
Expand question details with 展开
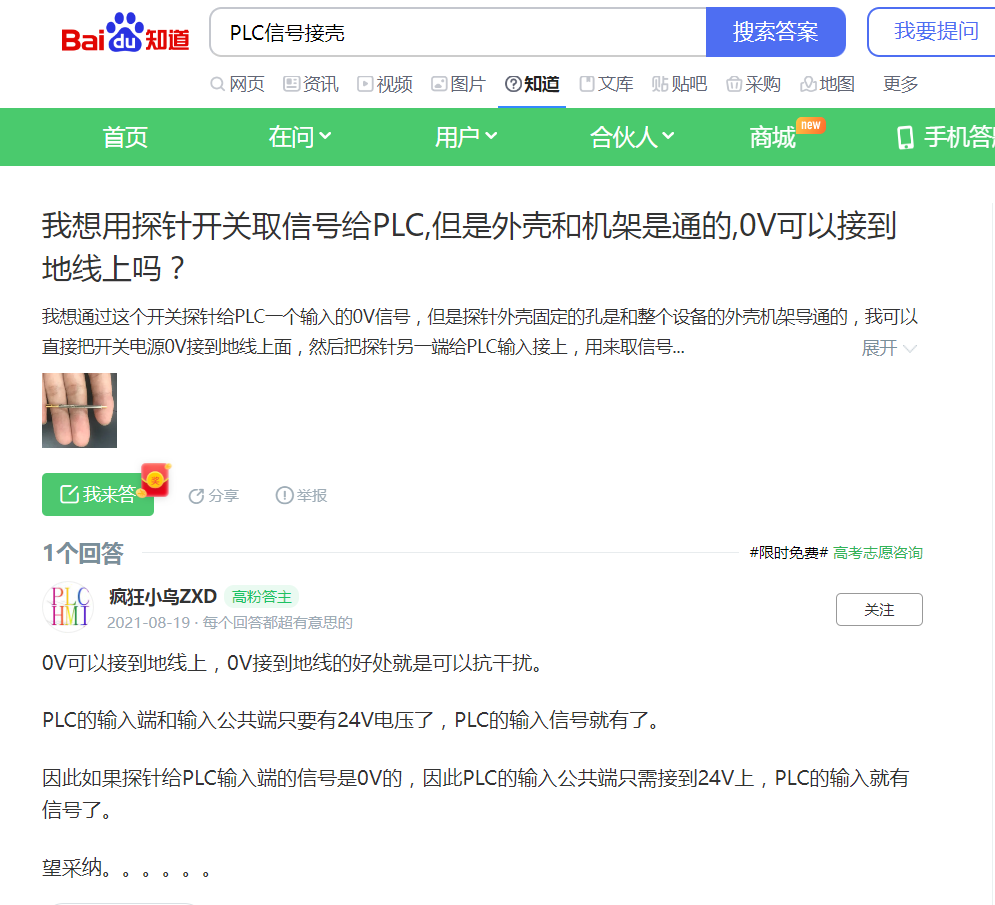coord(889,348)
